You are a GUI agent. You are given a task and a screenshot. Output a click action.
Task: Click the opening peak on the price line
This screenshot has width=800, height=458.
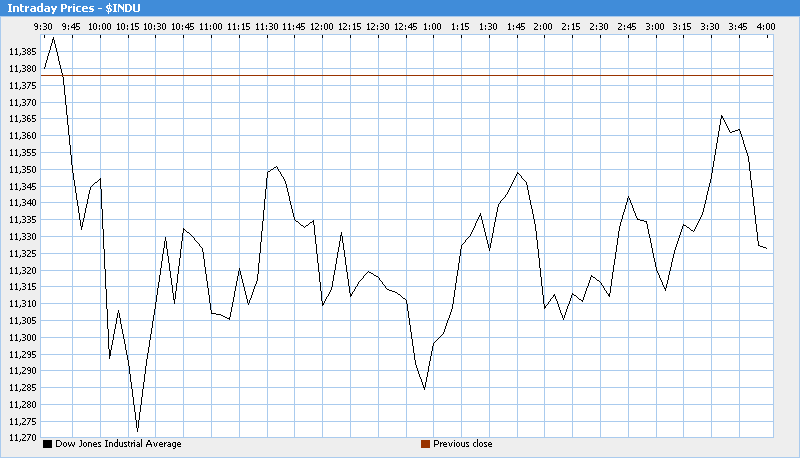[54, 38]
